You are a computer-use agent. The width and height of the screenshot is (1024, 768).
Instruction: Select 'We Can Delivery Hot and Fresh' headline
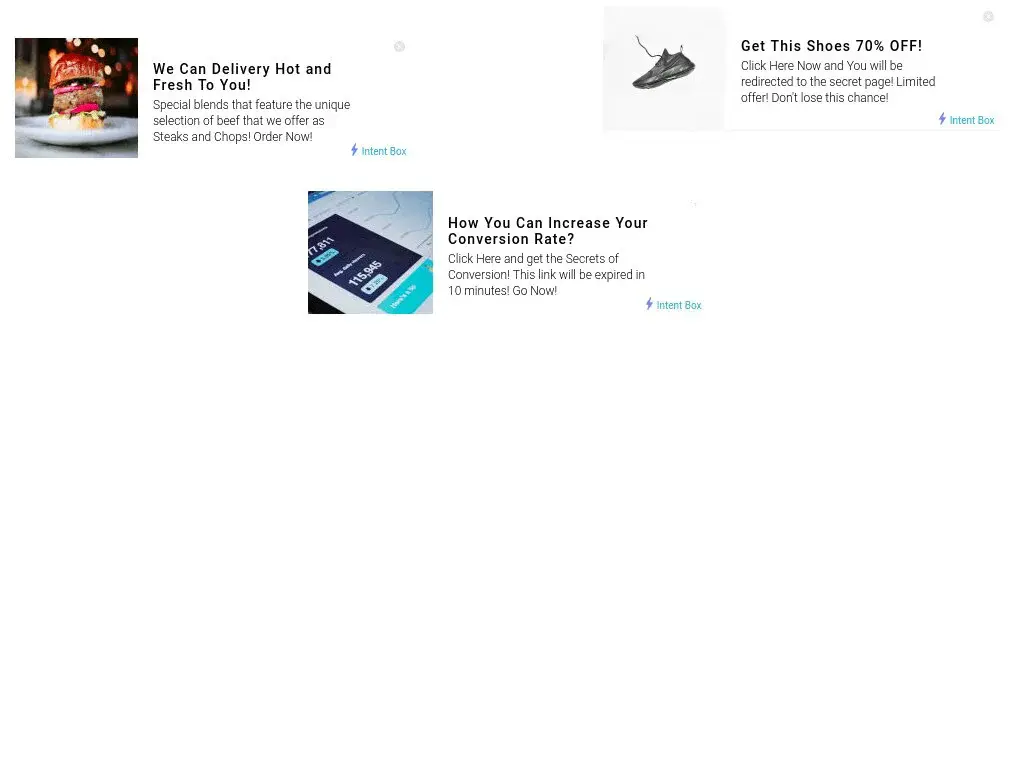point(242,77)
